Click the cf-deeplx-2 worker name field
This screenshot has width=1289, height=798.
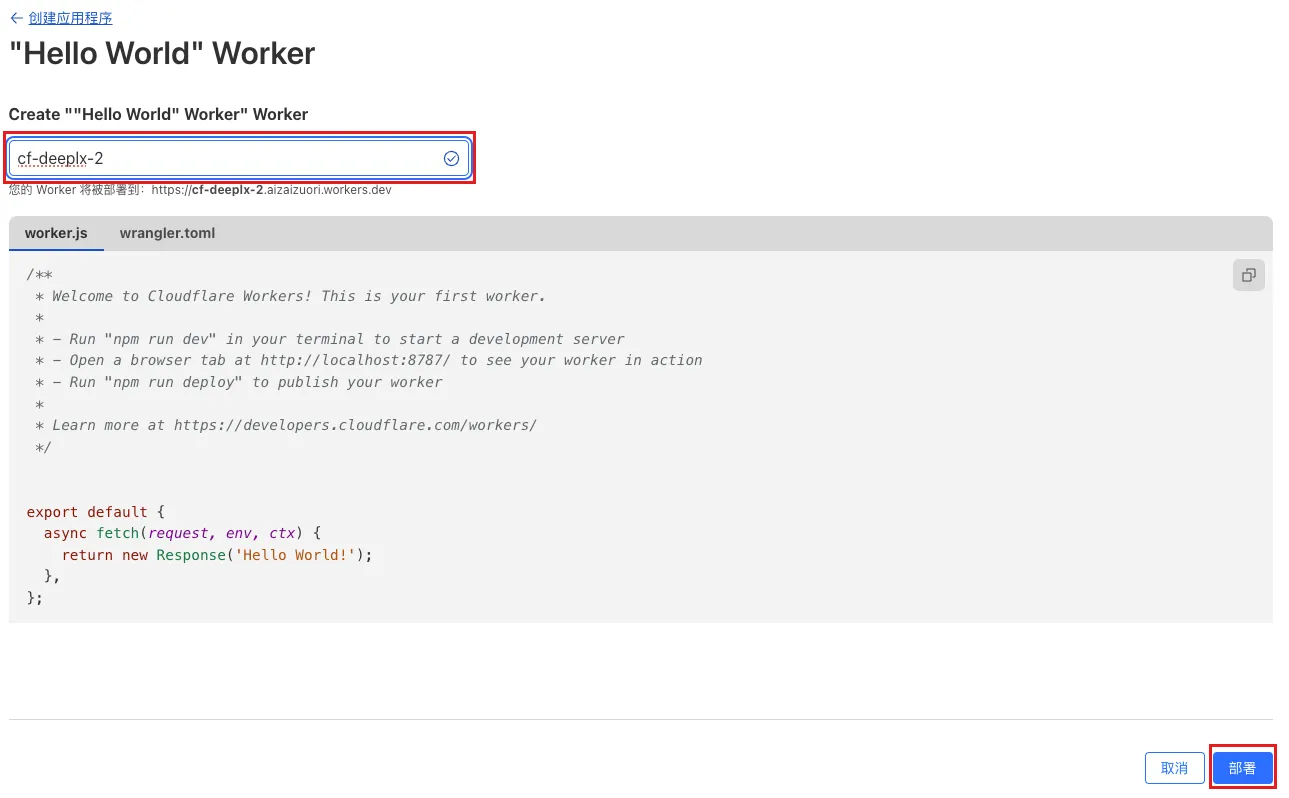[239, 158]
